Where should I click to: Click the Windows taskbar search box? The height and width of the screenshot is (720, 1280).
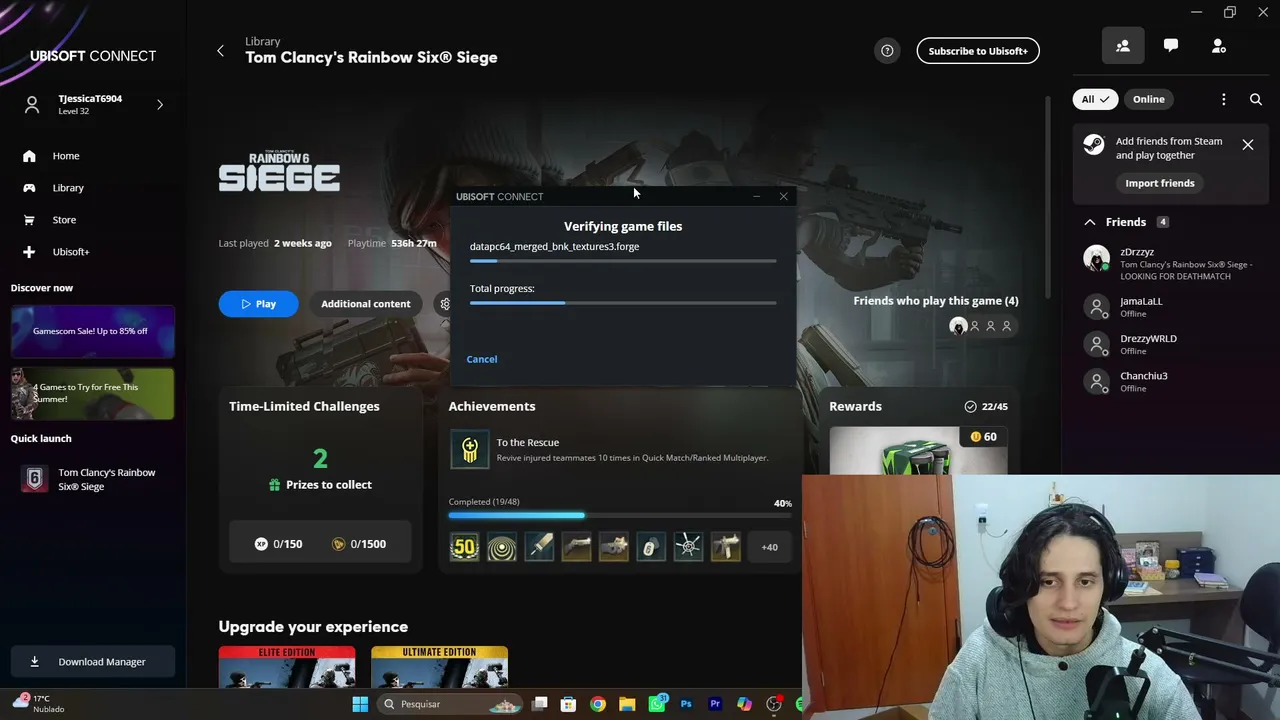451,704
